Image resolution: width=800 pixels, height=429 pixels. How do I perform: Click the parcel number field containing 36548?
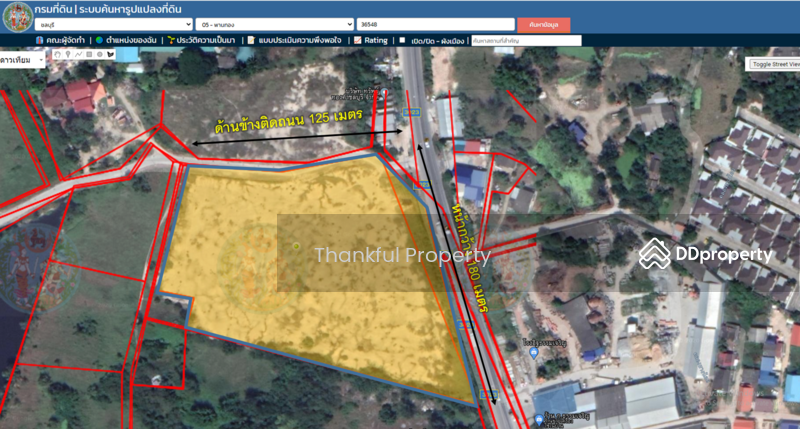tap(435, 23)
